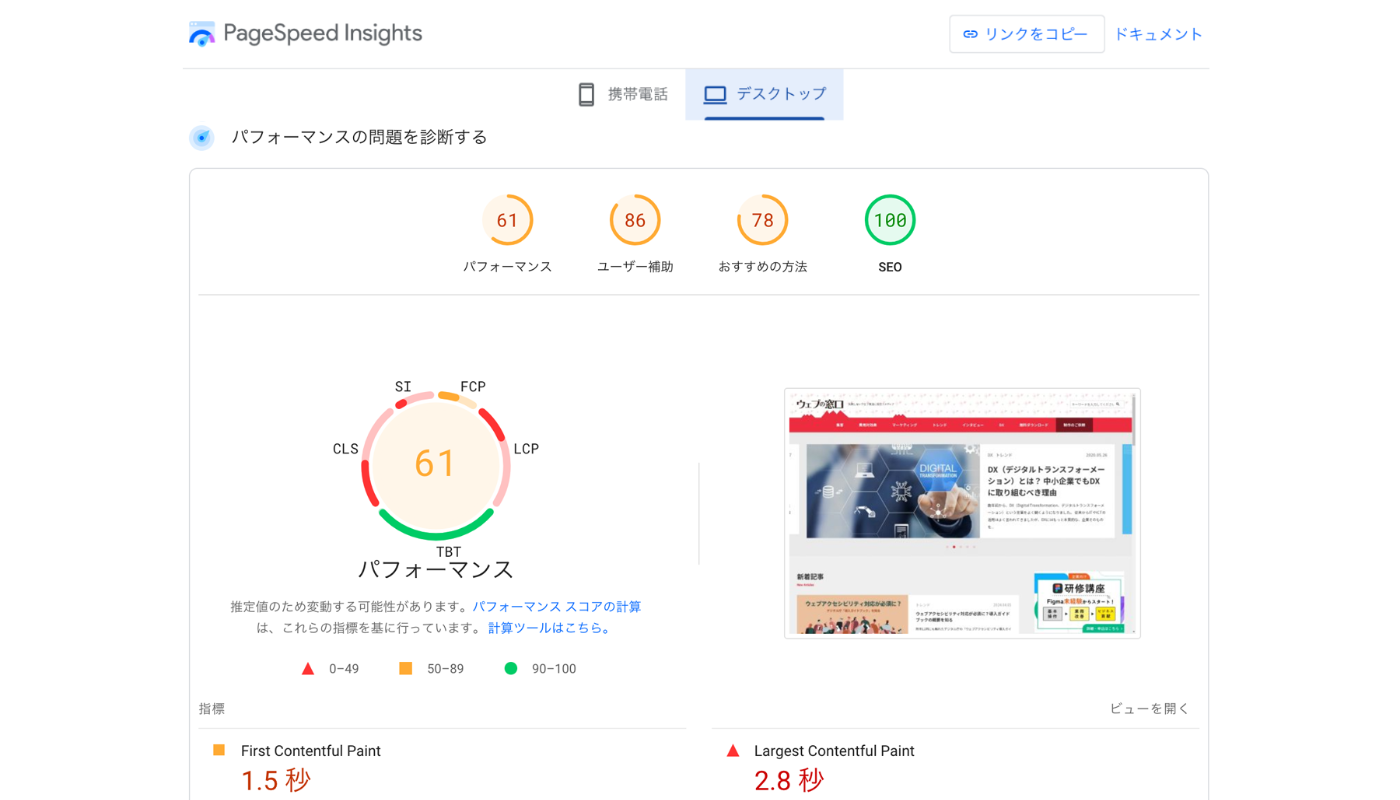Click the desktop monitor icon in デスクトップ tab

pos(715,95)
